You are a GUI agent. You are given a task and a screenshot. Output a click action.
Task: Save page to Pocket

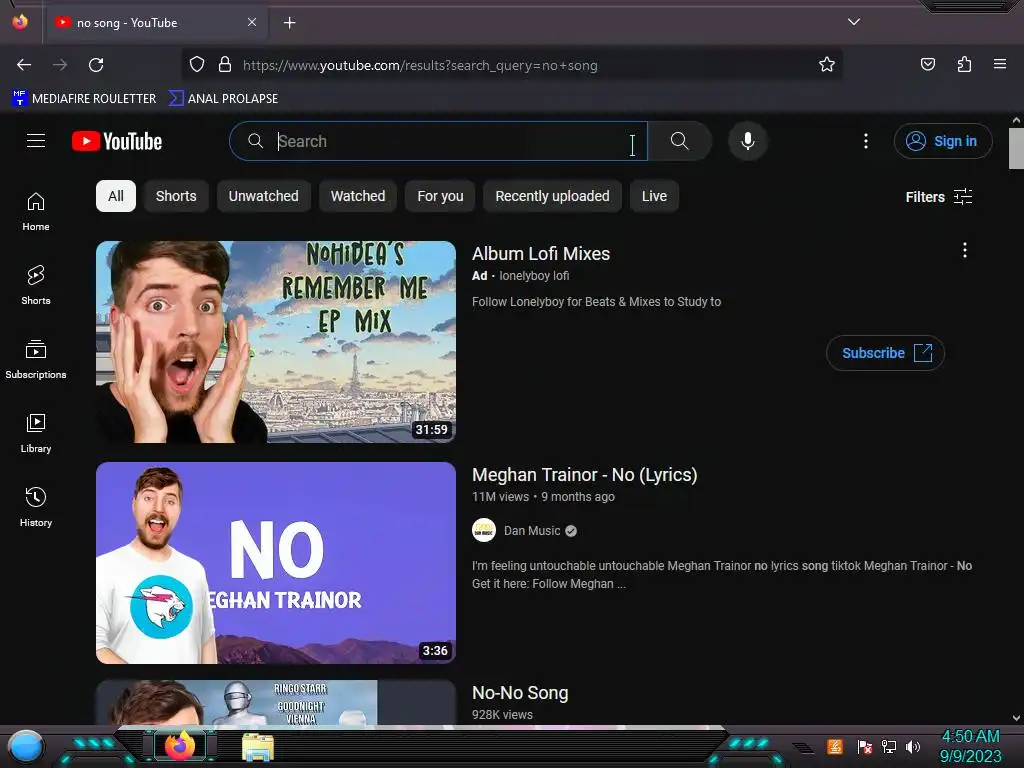tap(928, 65)
